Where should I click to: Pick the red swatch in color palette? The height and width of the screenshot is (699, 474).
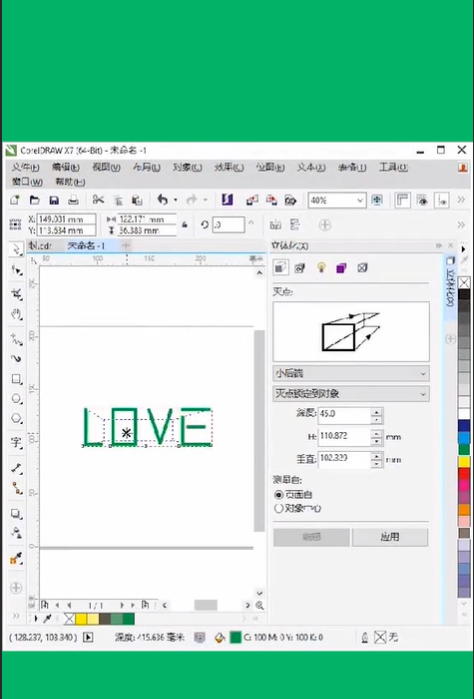(x=464, y=473)
